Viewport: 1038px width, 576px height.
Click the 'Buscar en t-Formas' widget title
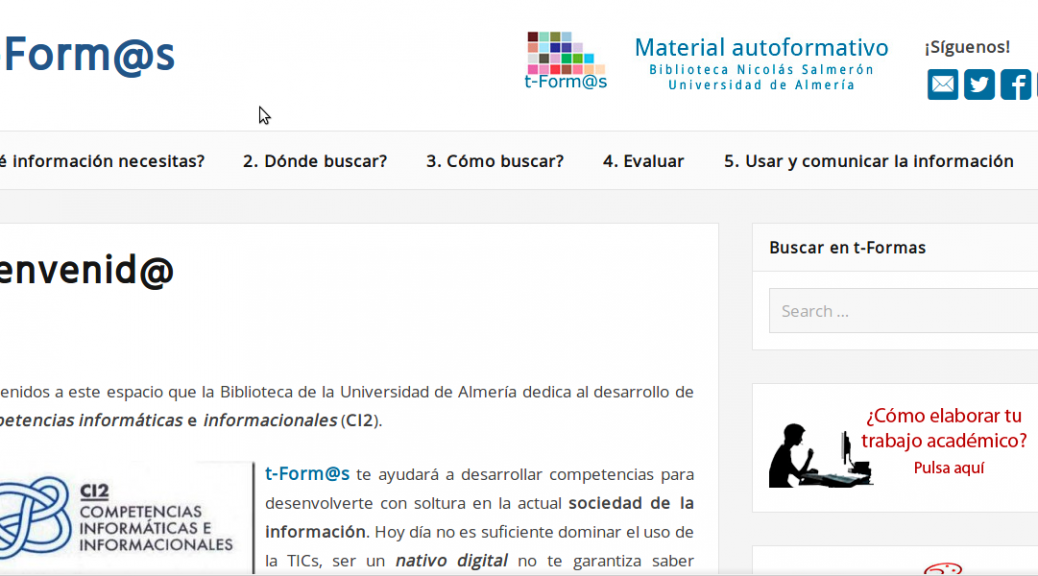[x=847, y=247]
